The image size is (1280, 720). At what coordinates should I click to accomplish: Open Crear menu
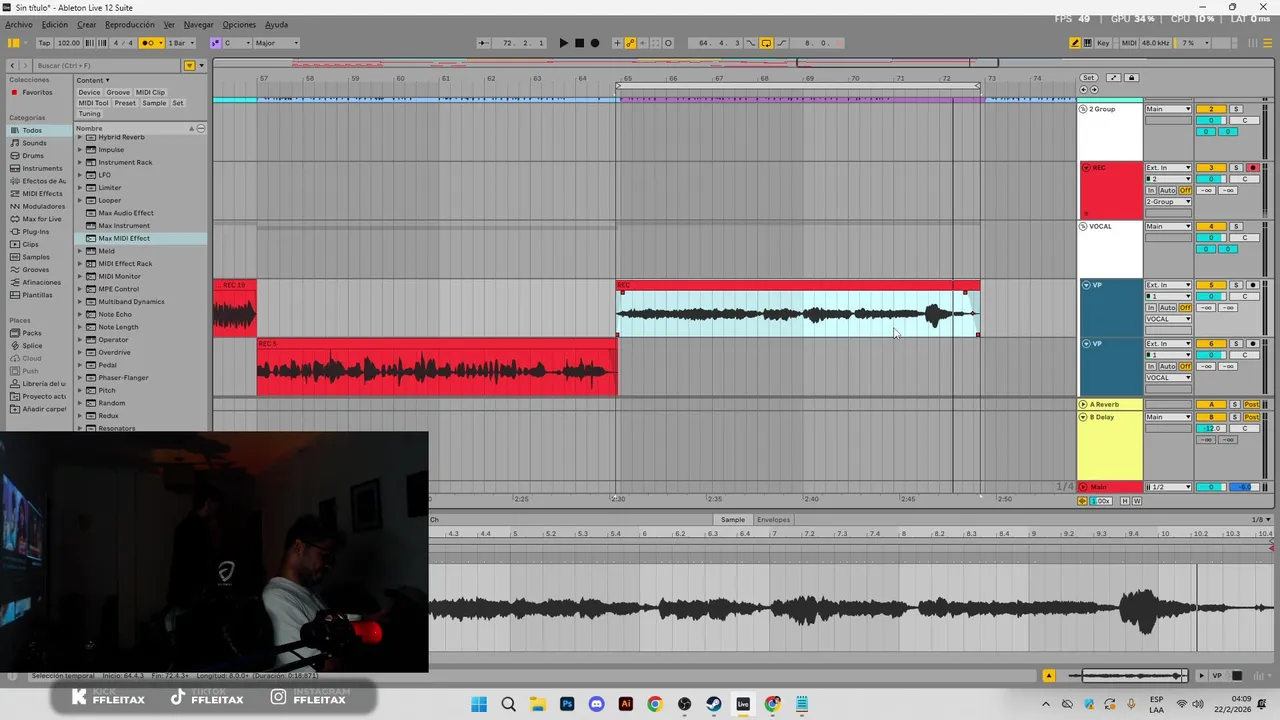pyautogui.click(x=87, y=24)
